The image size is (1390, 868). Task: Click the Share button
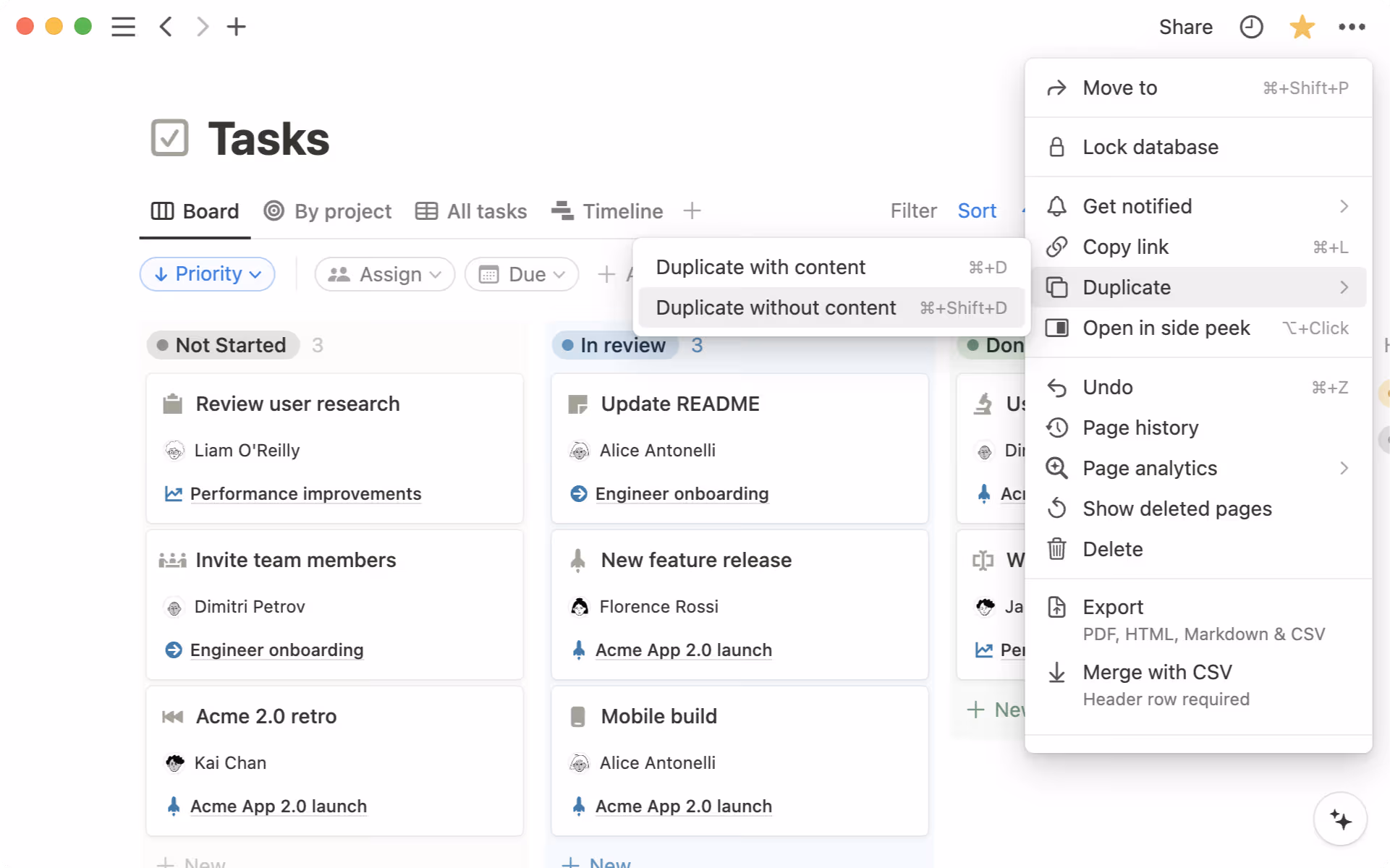pos(1185,27)
